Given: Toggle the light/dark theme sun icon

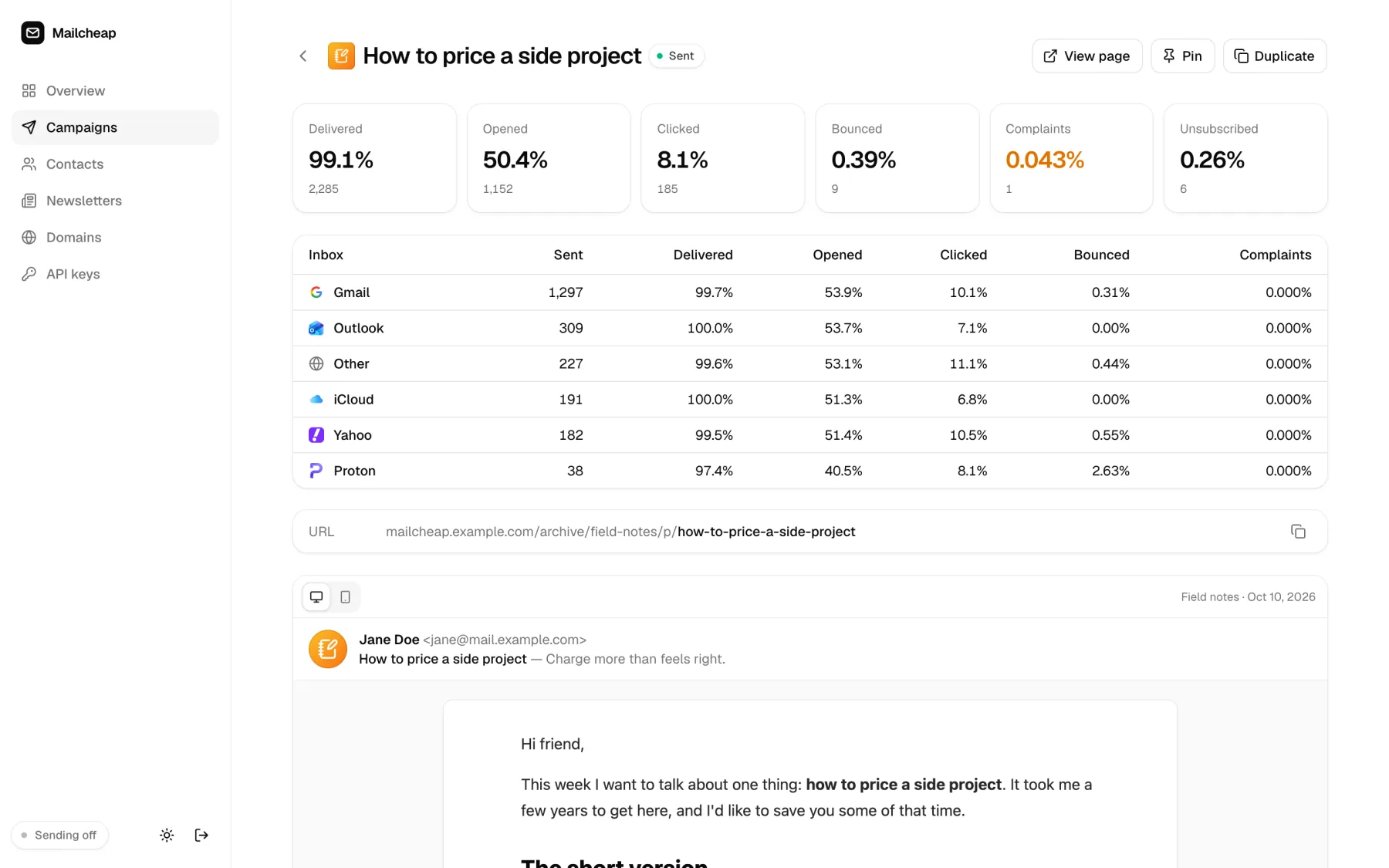Looking at the screenshot, I should point(167,835).
